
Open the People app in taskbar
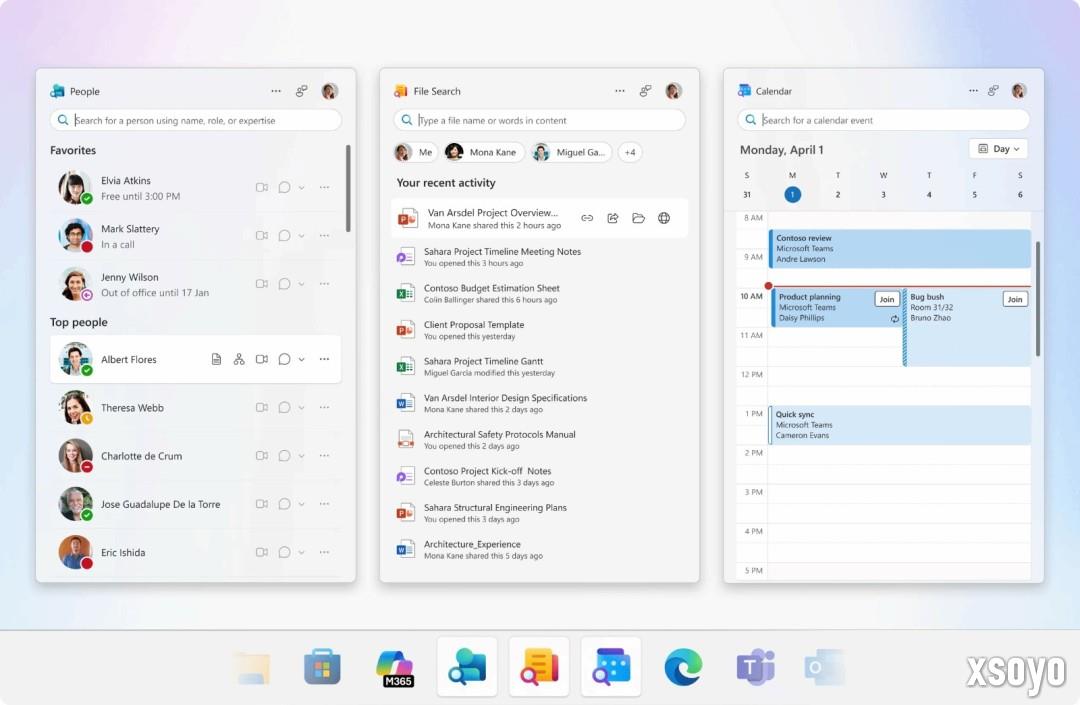(467, 667)
